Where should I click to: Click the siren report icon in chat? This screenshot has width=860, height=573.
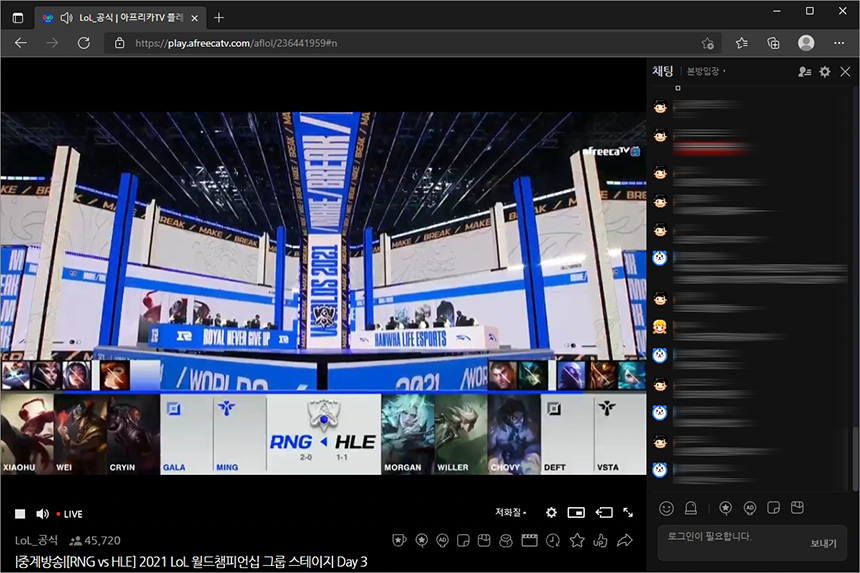691,508
